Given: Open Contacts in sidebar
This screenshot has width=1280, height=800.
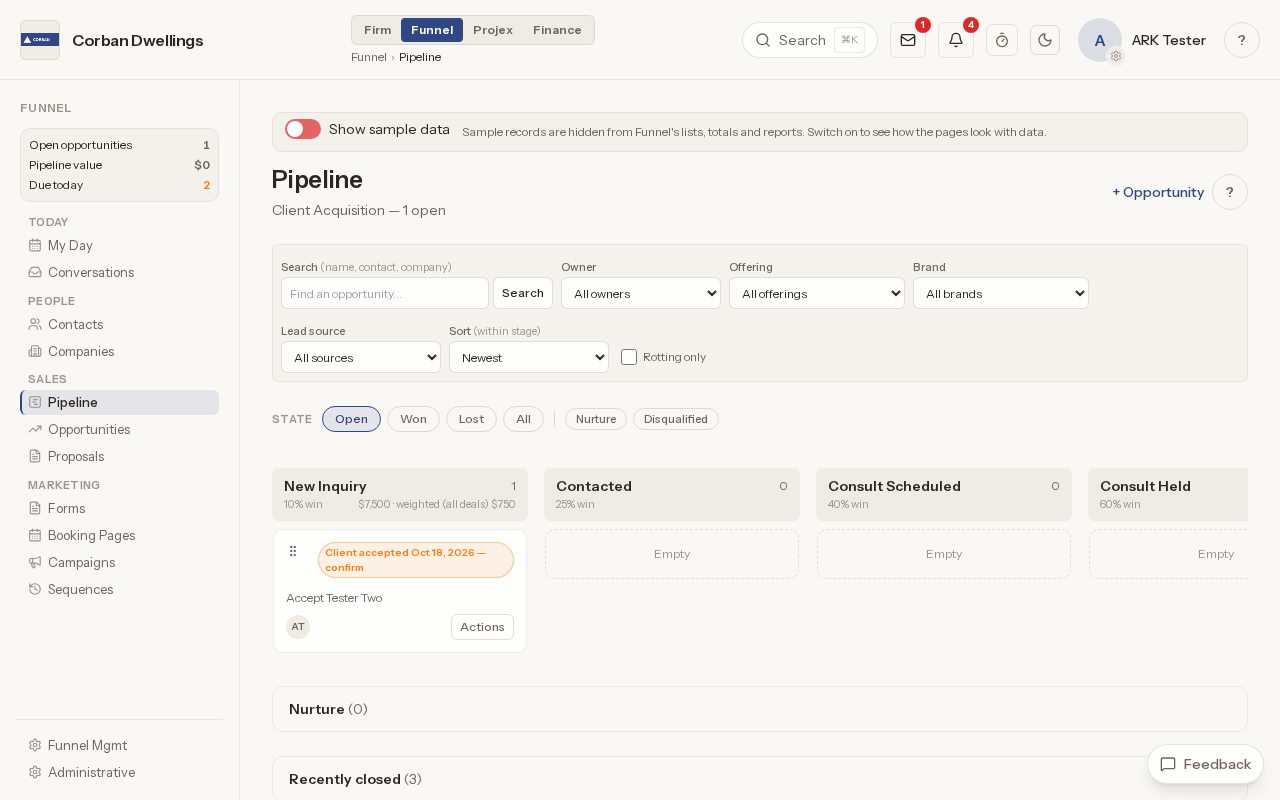Looking at the screenshot, I should 119,324.
